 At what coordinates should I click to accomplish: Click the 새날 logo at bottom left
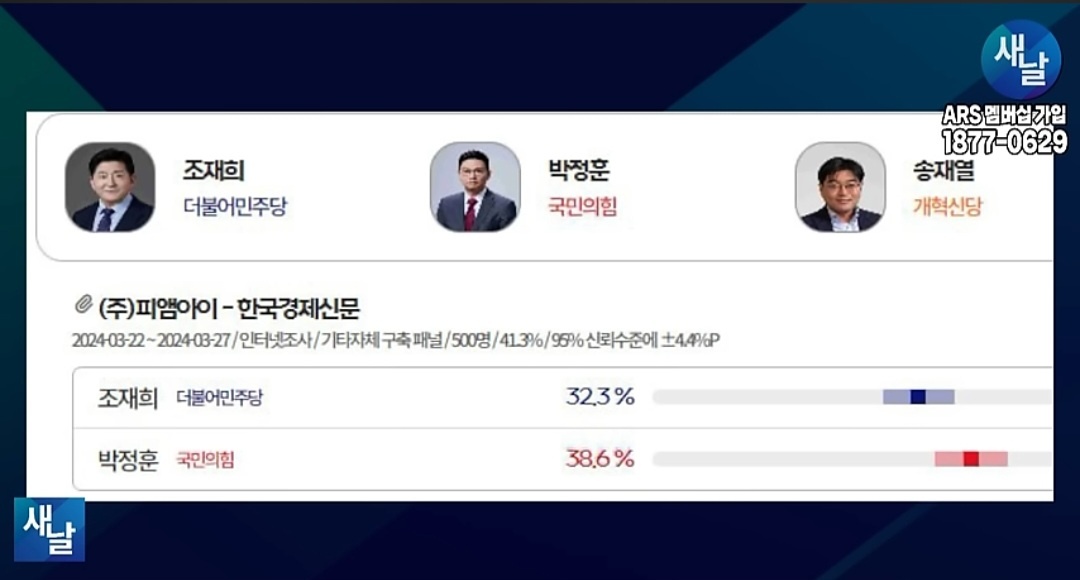(49, 529)
